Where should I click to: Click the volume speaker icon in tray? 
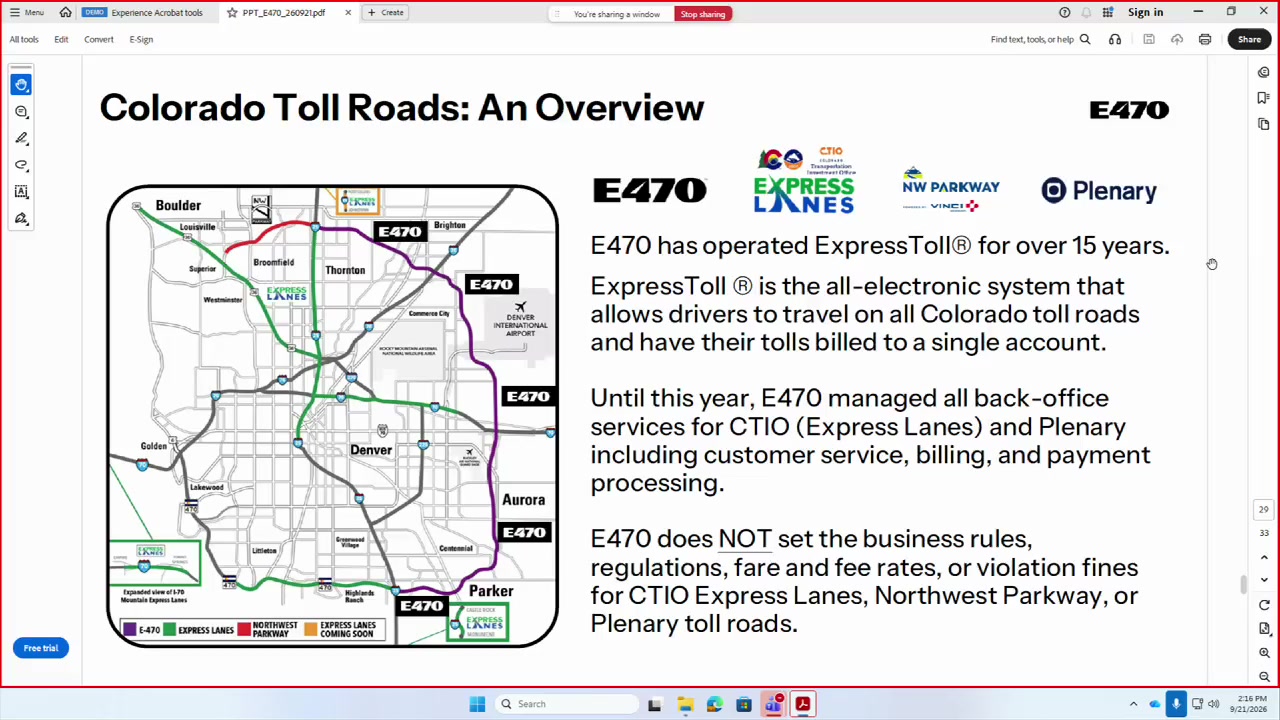click(1214, 704)
